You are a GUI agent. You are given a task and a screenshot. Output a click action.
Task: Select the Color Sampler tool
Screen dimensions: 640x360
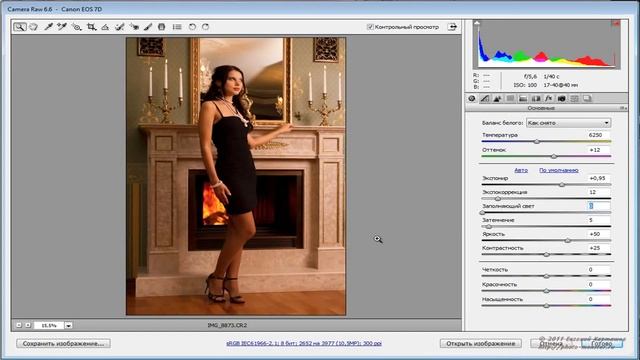62,27
